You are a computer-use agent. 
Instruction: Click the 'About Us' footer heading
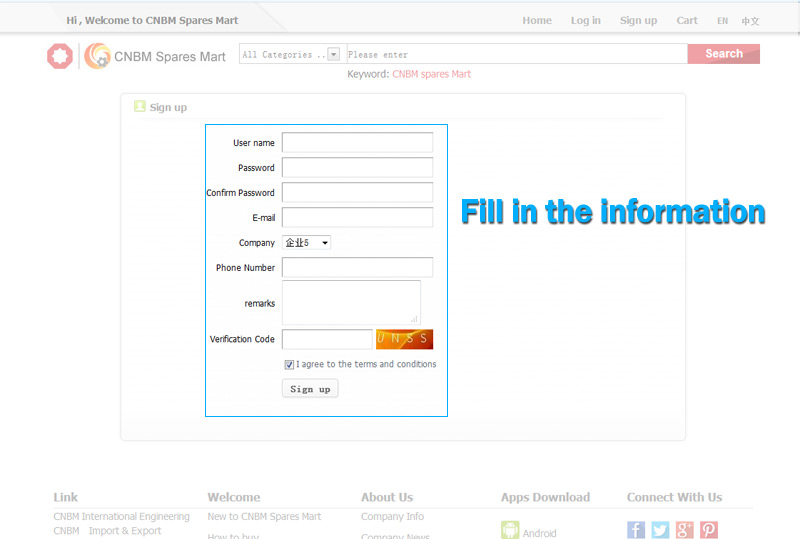tap(387, 497)
